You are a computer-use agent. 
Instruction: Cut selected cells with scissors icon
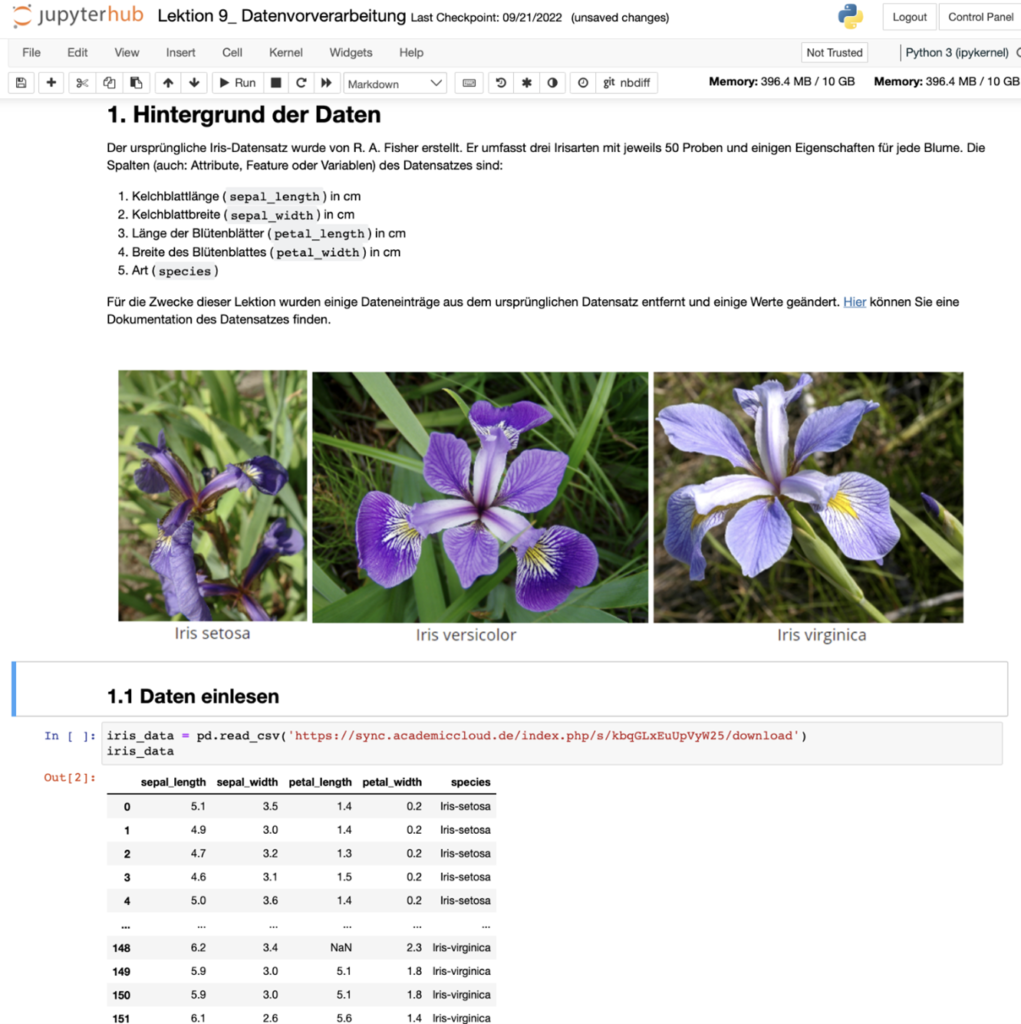(82, 83)
